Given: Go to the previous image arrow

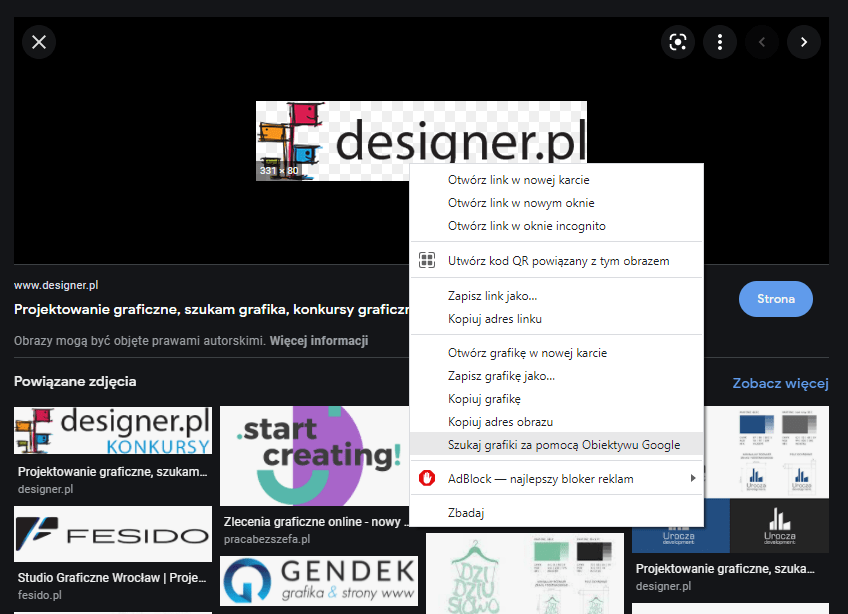Looking at the screenshot, I should [x=762, y=42].
